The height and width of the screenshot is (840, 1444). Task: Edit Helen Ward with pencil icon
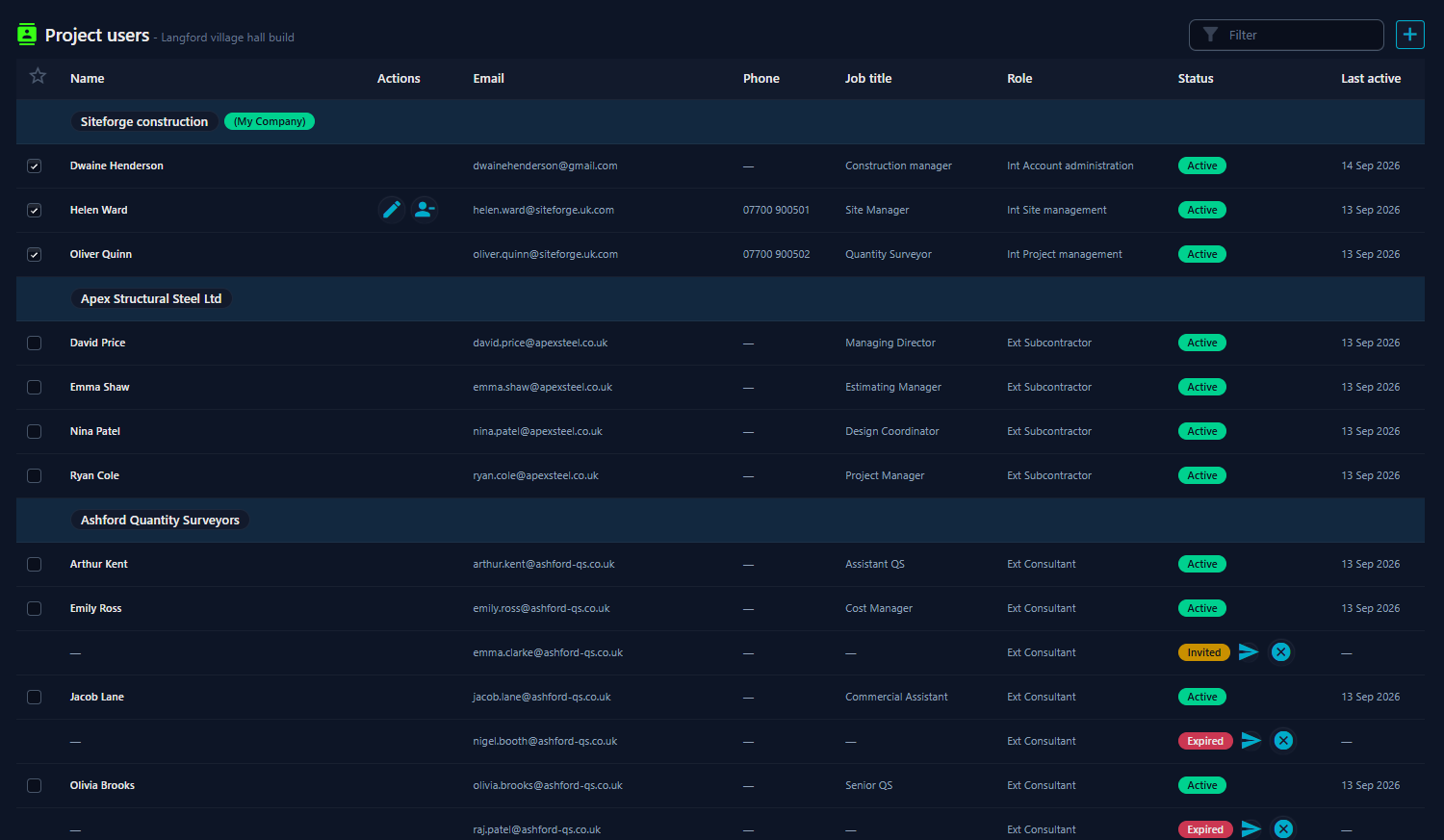click(x=392, y=210)
